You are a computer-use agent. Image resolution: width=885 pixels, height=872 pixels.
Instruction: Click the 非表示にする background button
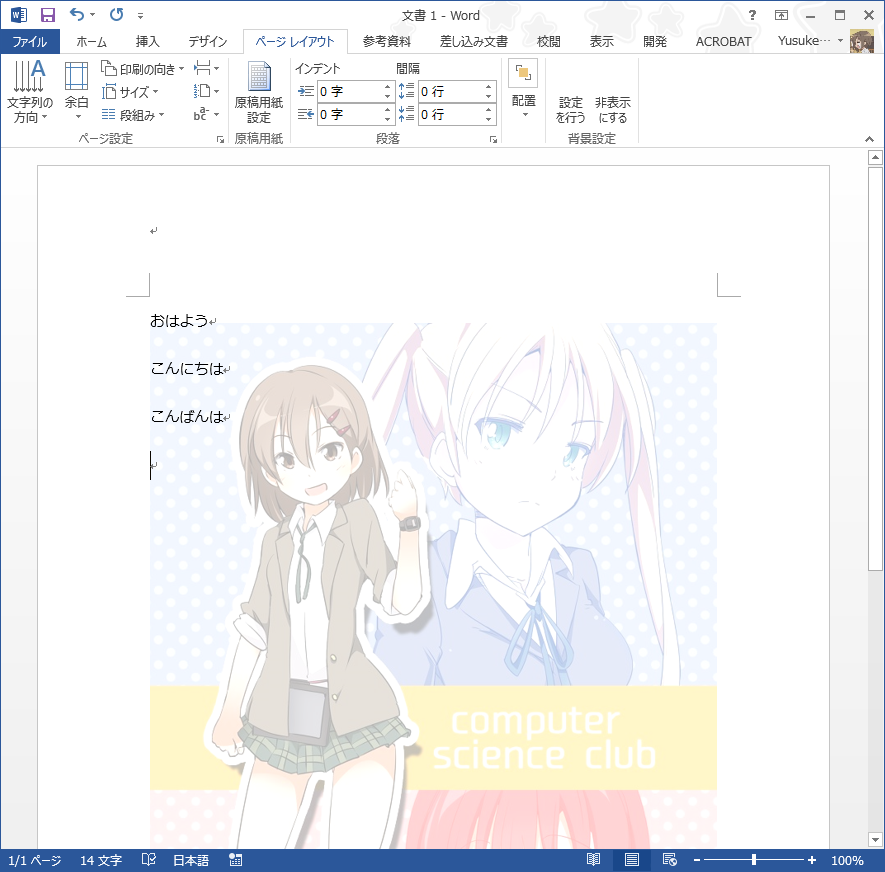pyautogui.click(x=612, y=109)
